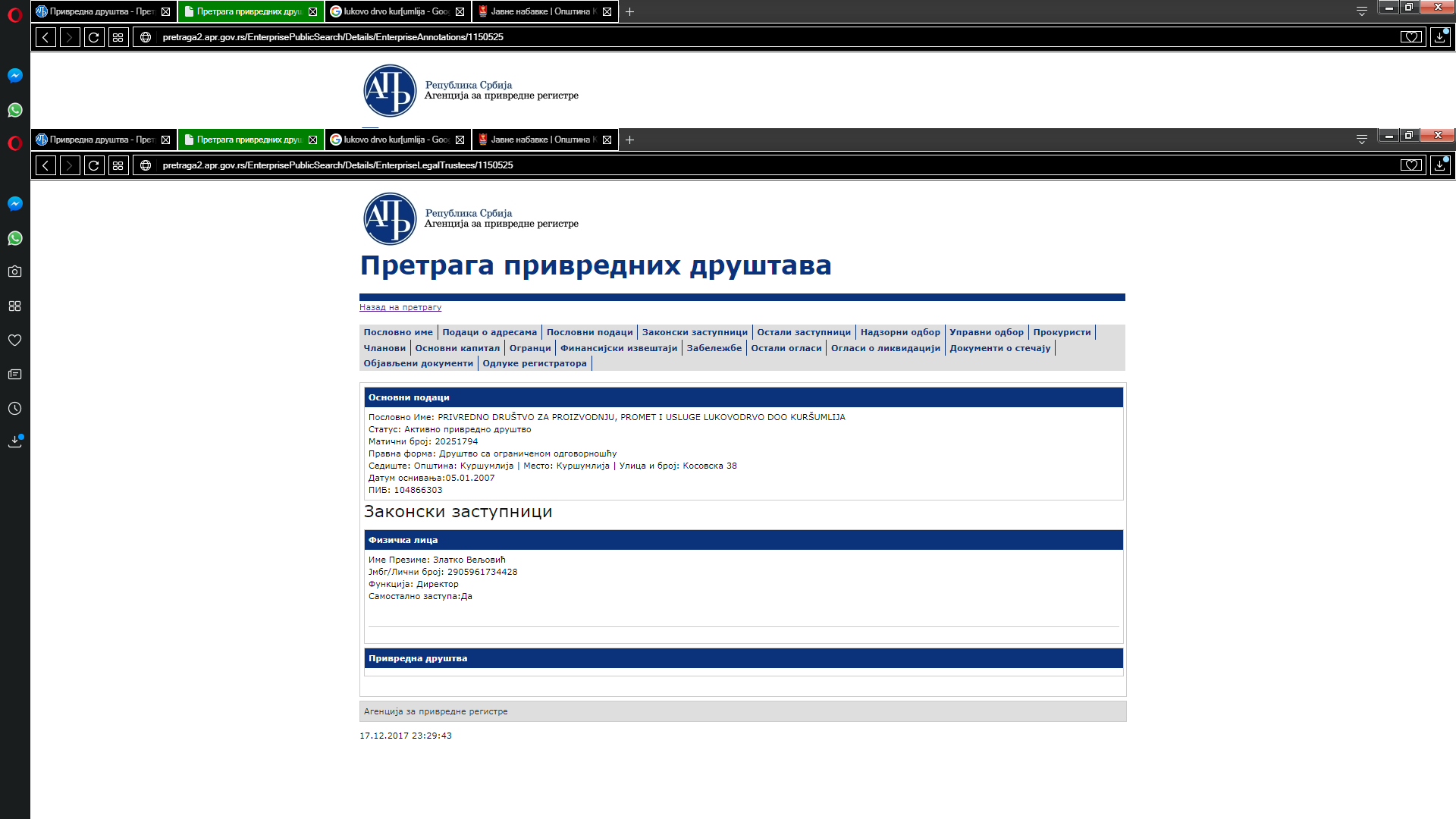Click the Привредна друштва header bar
The image size is (1456, 819).
[743, 658]
